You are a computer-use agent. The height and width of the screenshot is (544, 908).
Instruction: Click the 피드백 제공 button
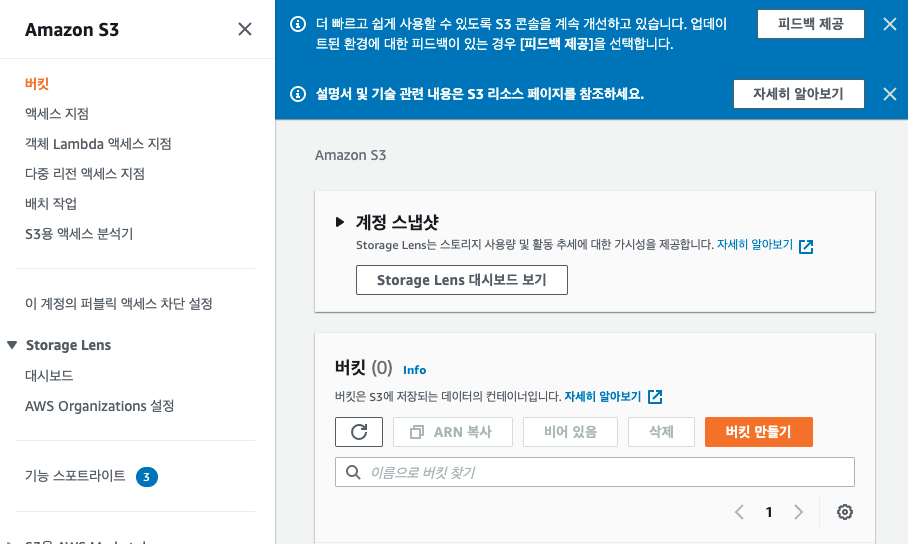[x=811, y=24]
